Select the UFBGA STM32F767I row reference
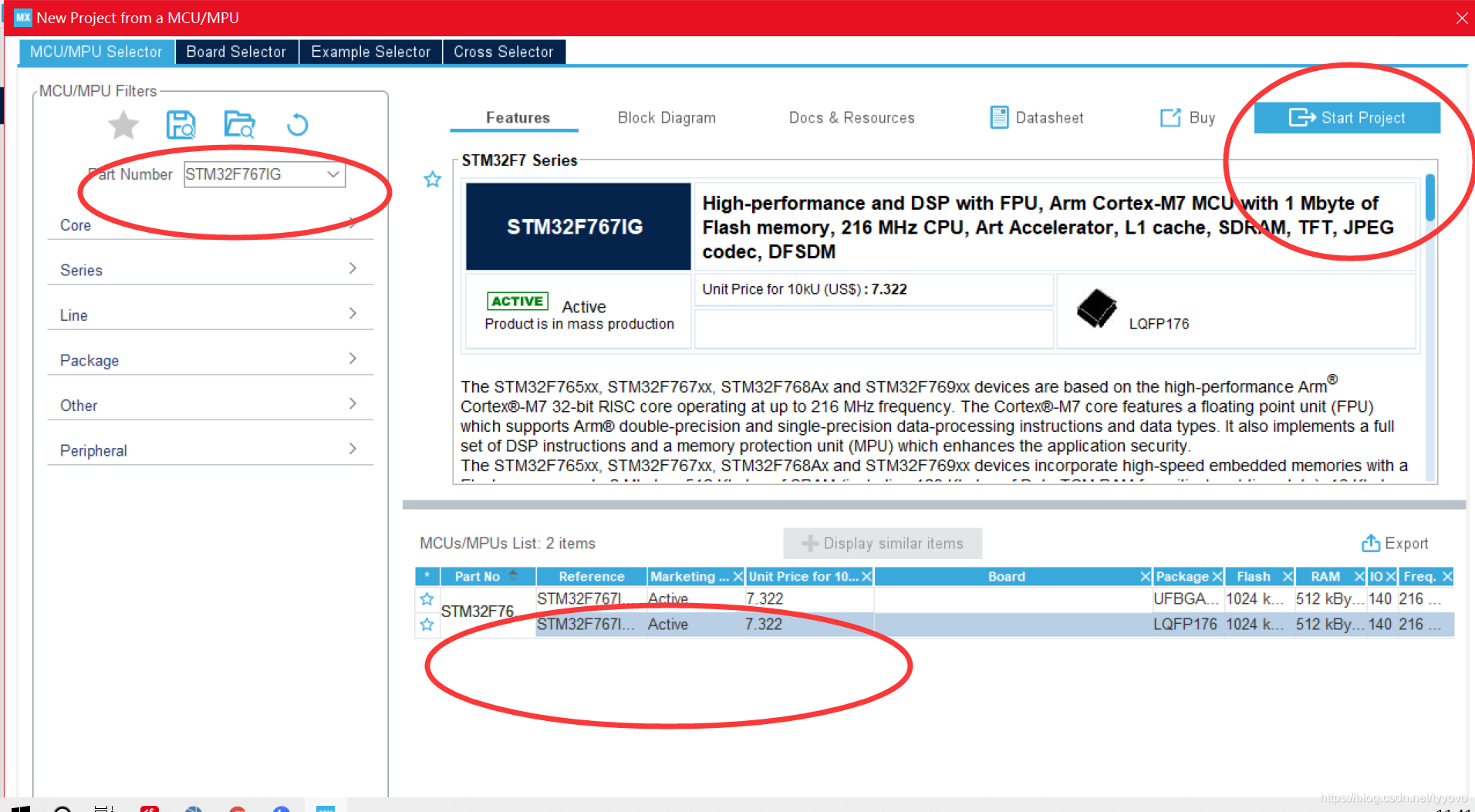This screenshot has width=1475, height=812. point(591,599)
